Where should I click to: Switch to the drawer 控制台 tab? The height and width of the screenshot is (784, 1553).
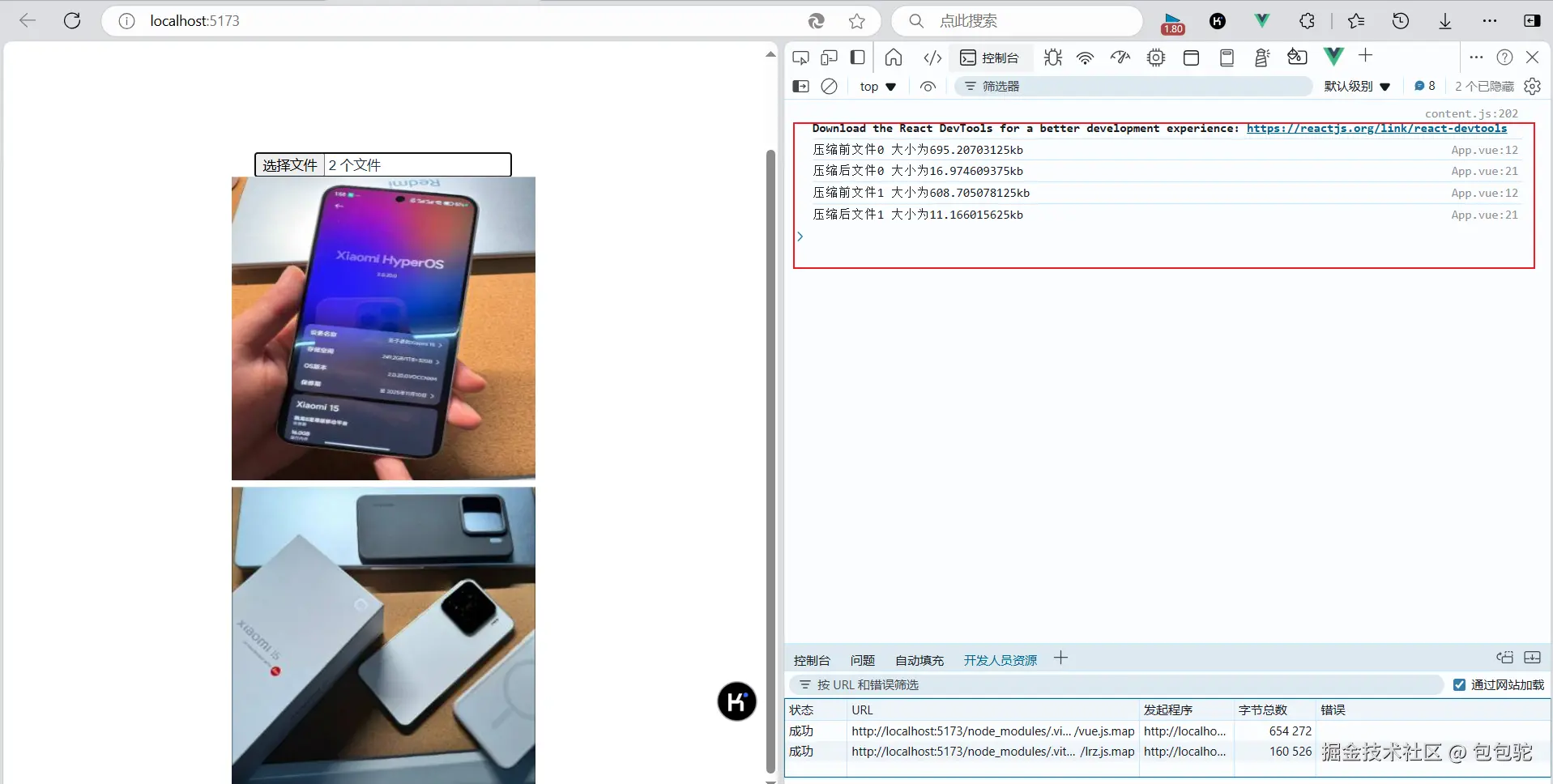[x=812, y=660]
